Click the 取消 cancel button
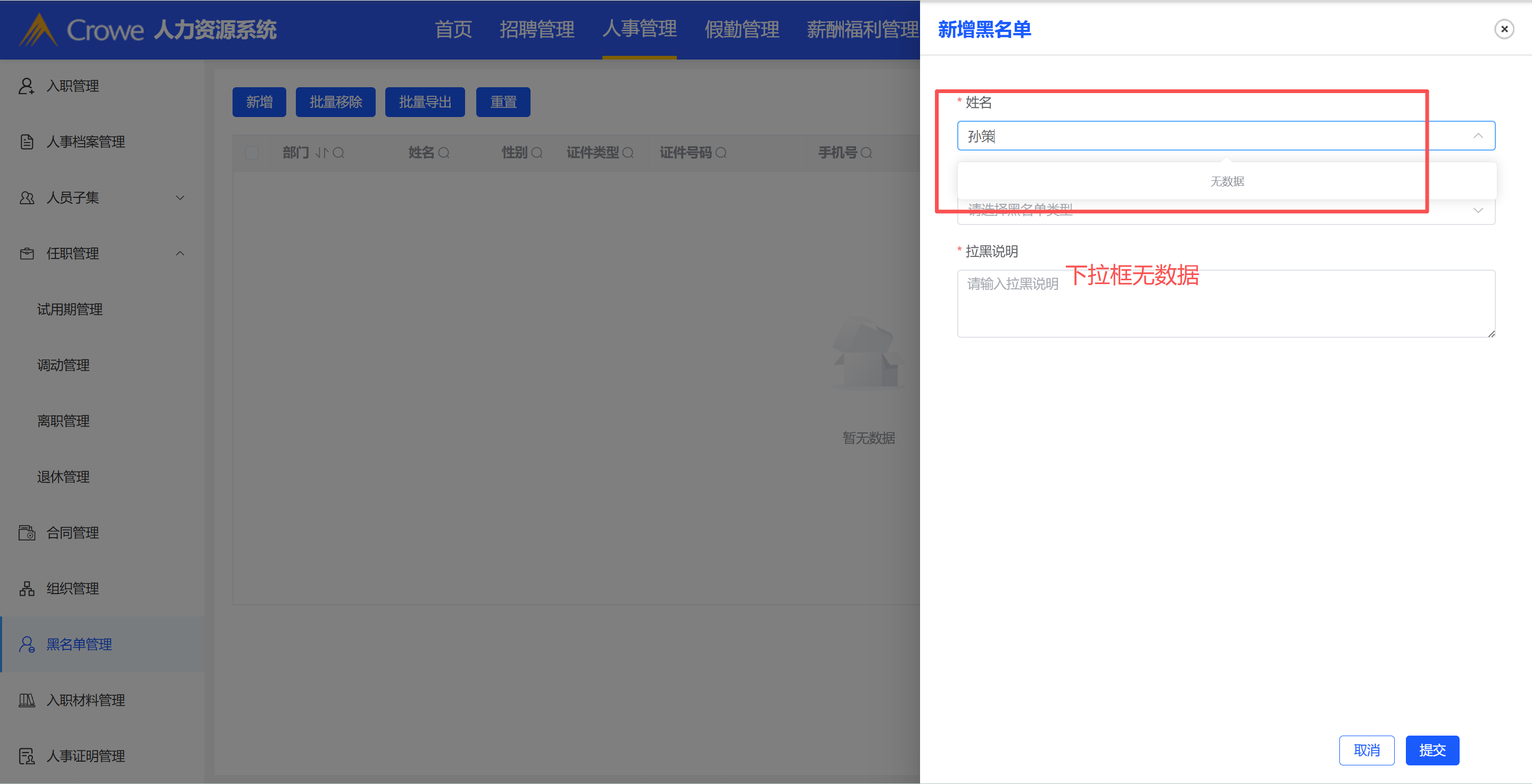The height and width of the screenshot is (784, 1532). pos(1366,750)
